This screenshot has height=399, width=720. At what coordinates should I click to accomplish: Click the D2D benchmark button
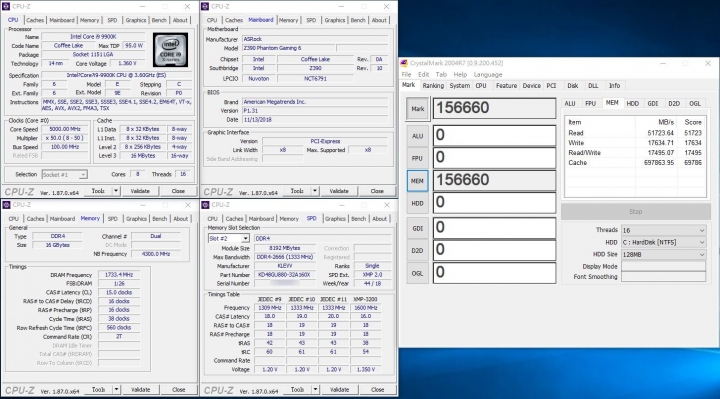417,251
